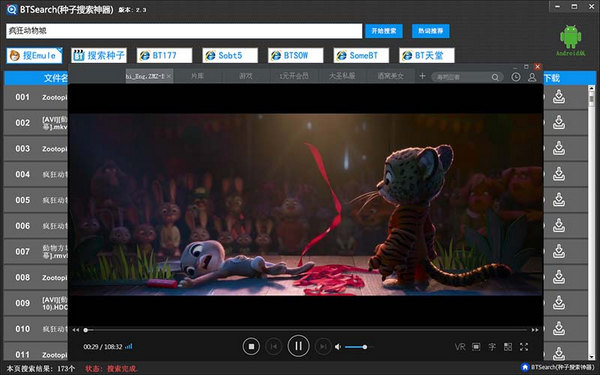
Task: Switch to the 片库 tab
Action: pyautogui.click(x=197, y=76)
